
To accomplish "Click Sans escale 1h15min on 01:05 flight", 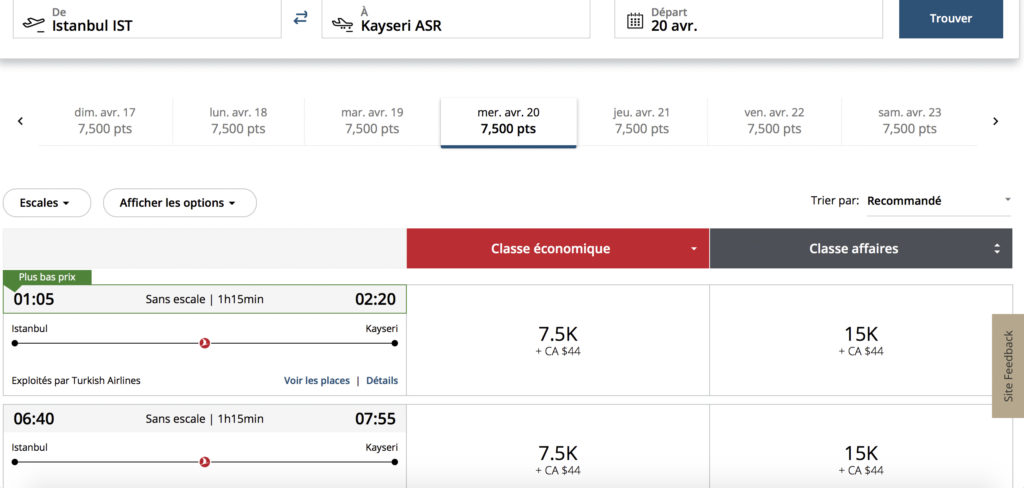I will 204,299.
